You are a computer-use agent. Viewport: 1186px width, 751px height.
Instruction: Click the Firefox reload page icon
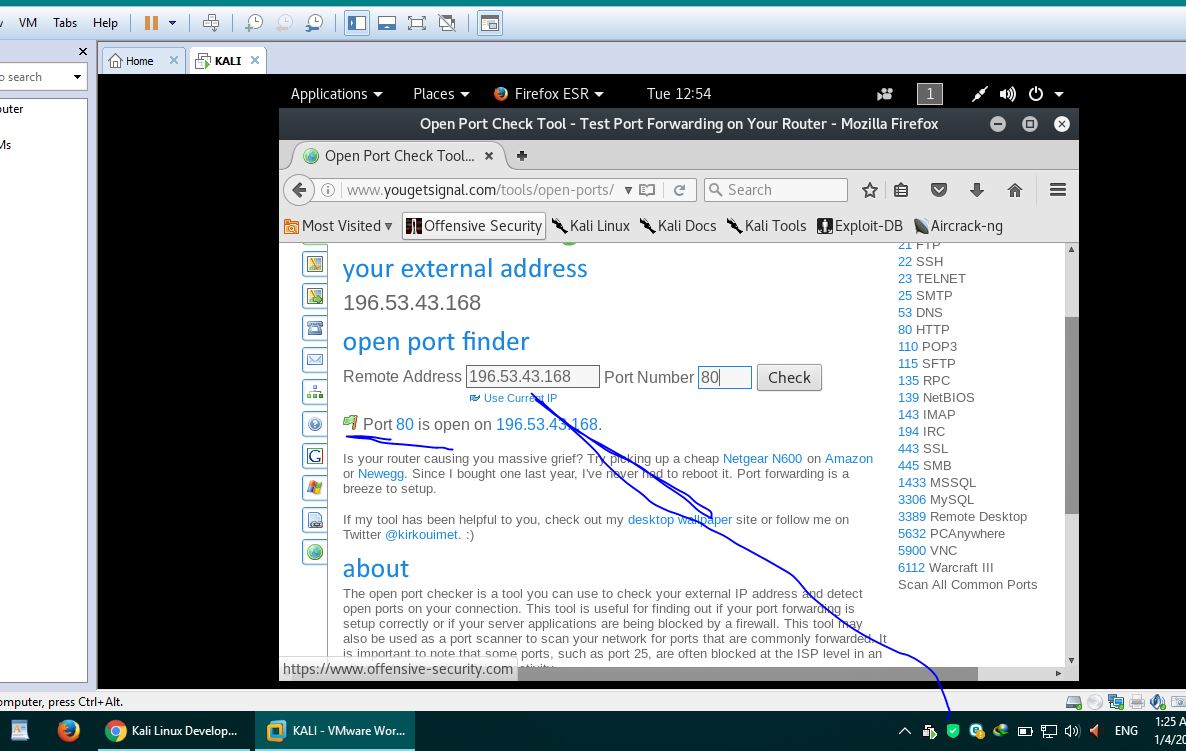[679, 190]
